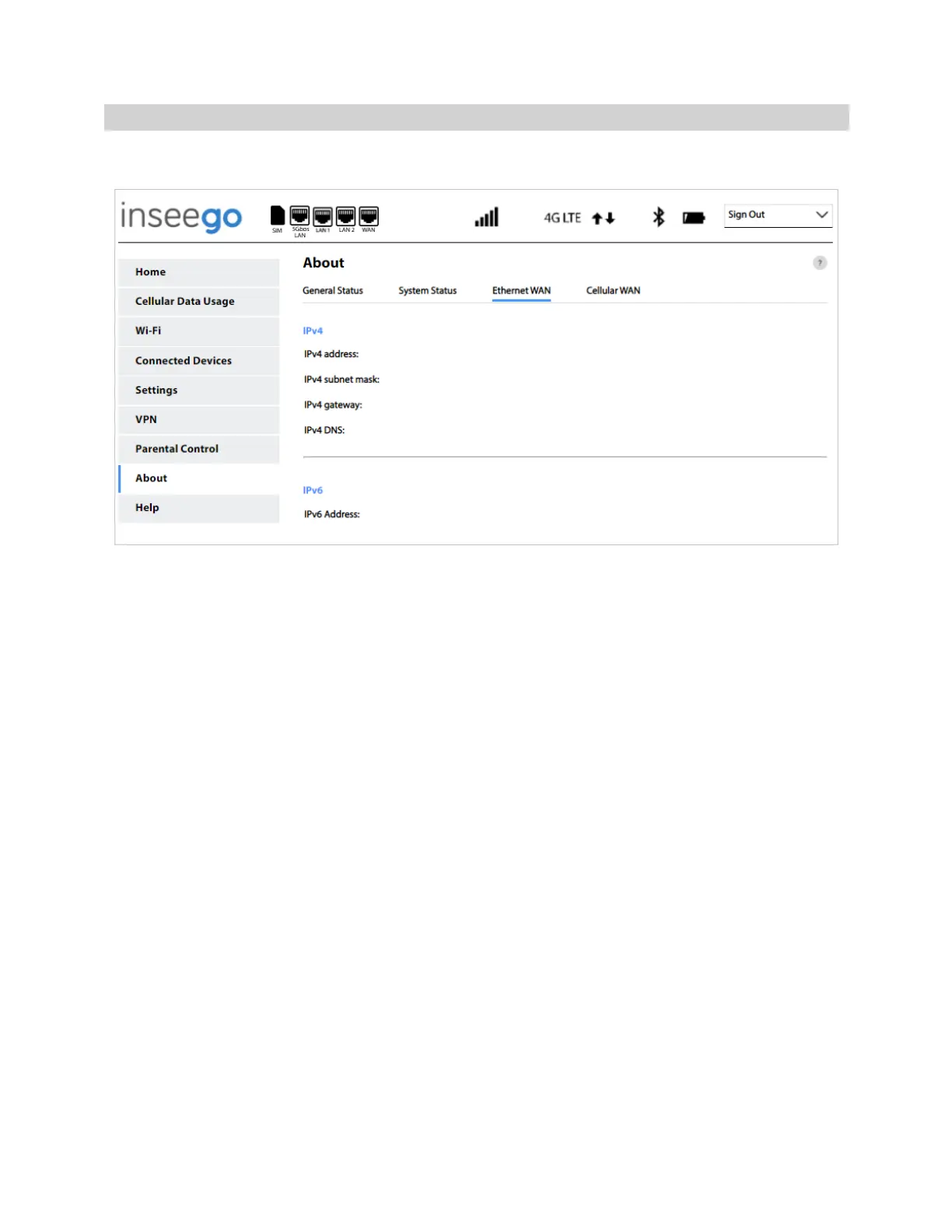The width and height of the screenshot is (952, 1232).
Task: Switch to the General Status tab
Action: click(333, 291)
